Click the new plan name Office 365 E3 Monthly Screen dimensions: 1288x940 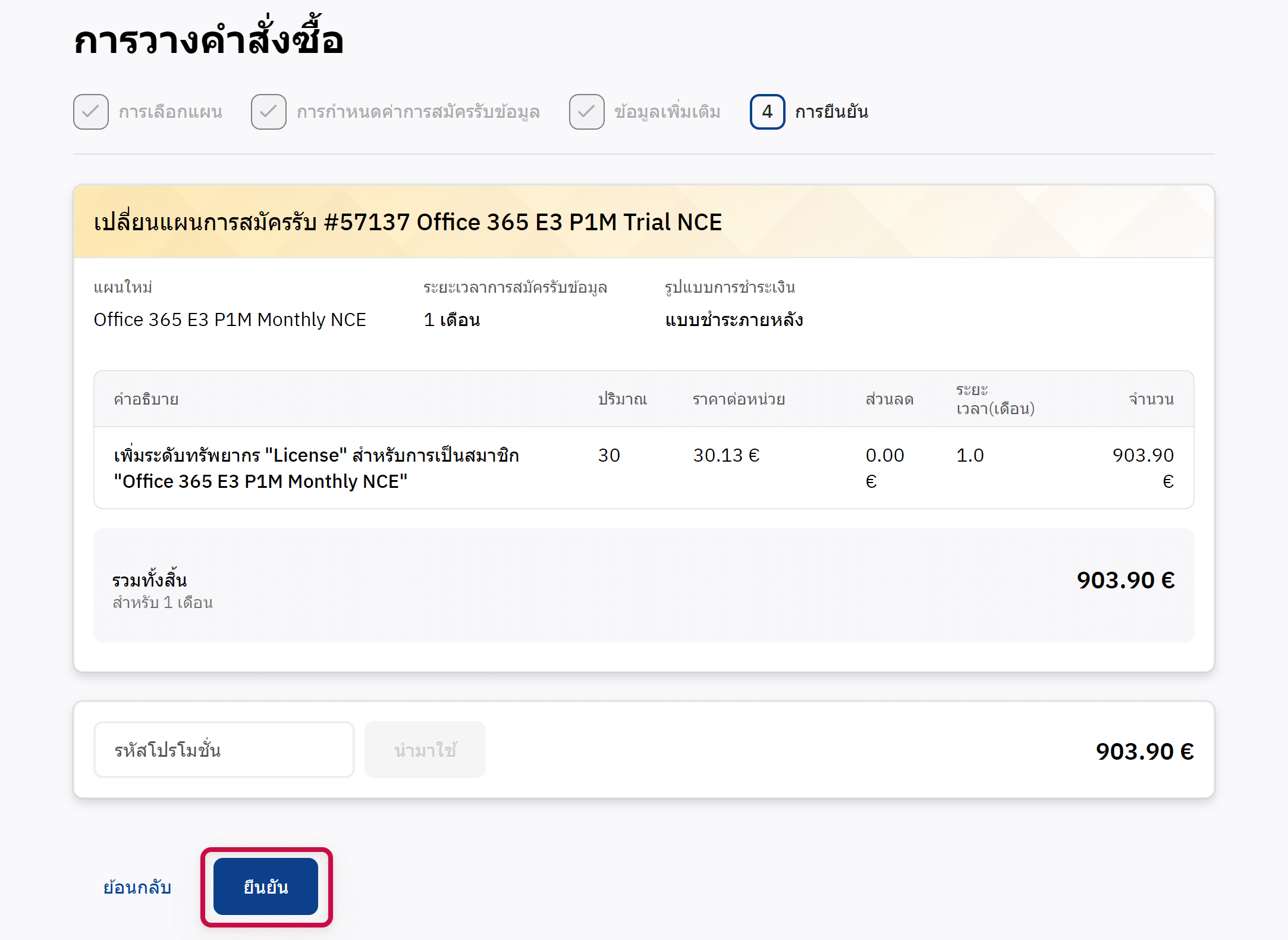[x=230, y=320]
